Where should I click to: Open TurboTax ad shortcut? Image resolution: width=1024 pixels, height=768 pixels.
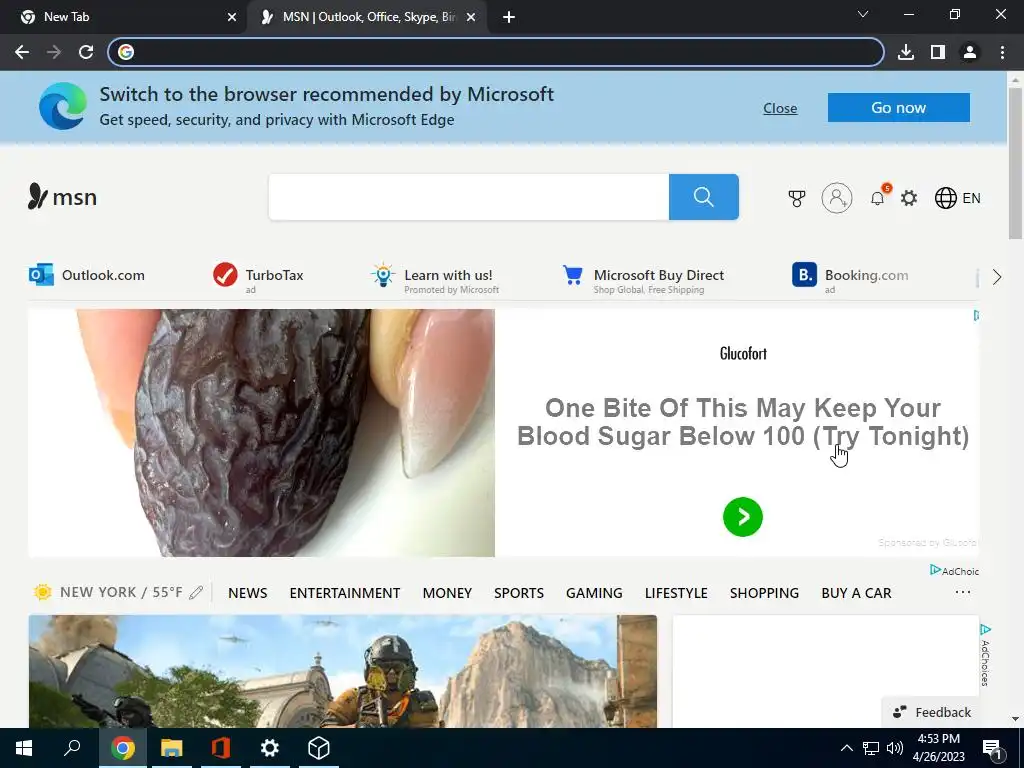pyautogui.click(x=259, y=277)
